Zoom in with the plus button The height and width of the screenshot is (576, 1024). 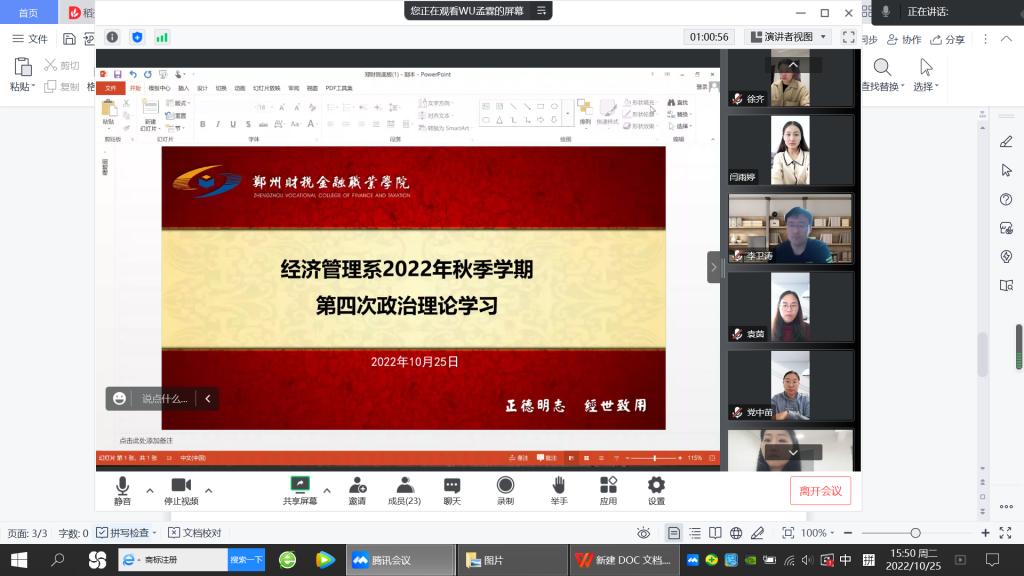[985, 533]
